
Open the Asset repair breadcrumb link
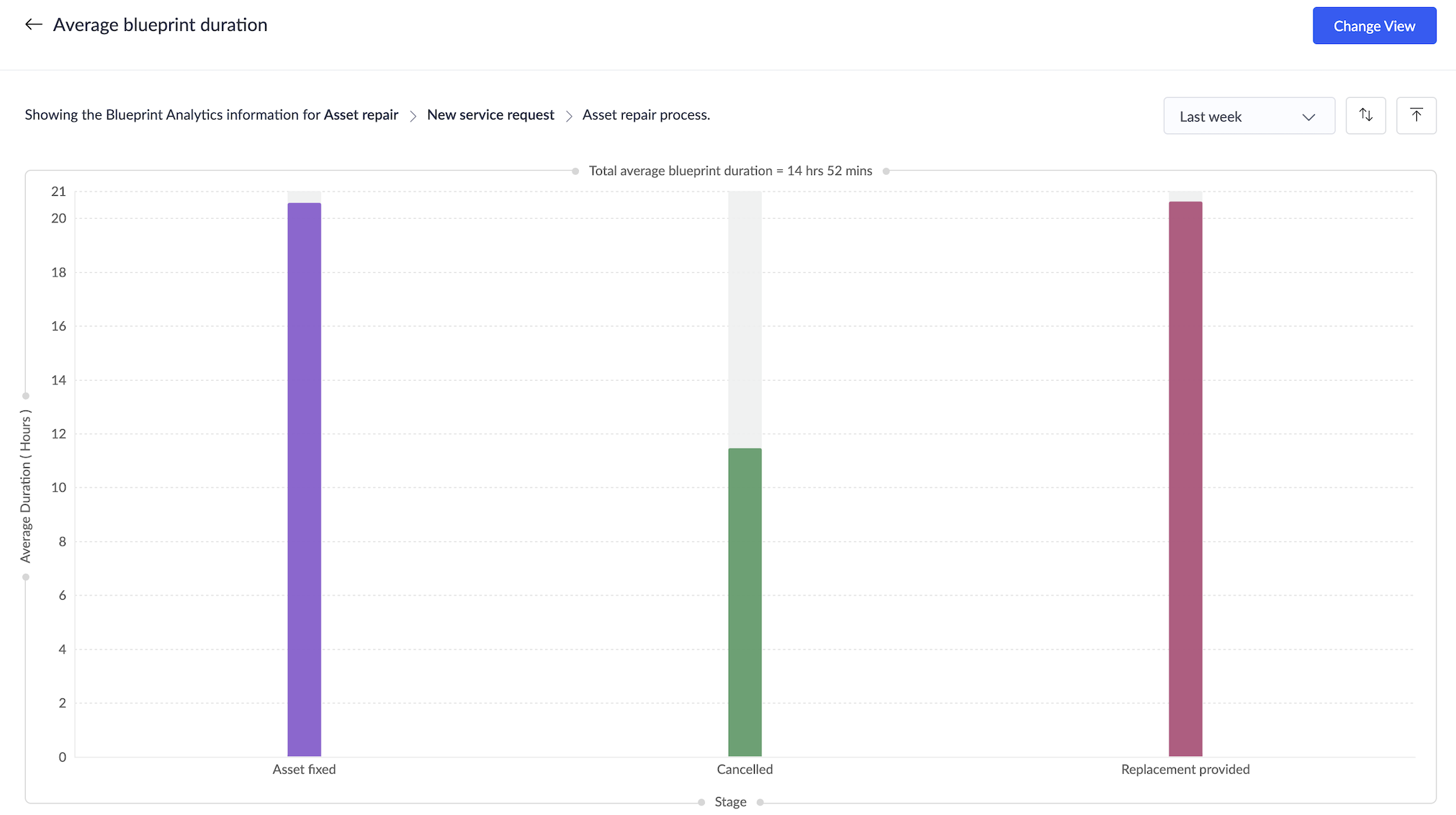click(x=361, y=115)
